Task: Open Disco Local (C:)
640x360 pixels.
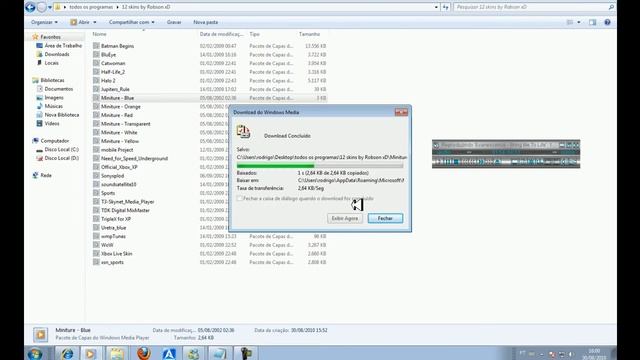Action: point(61,149)
